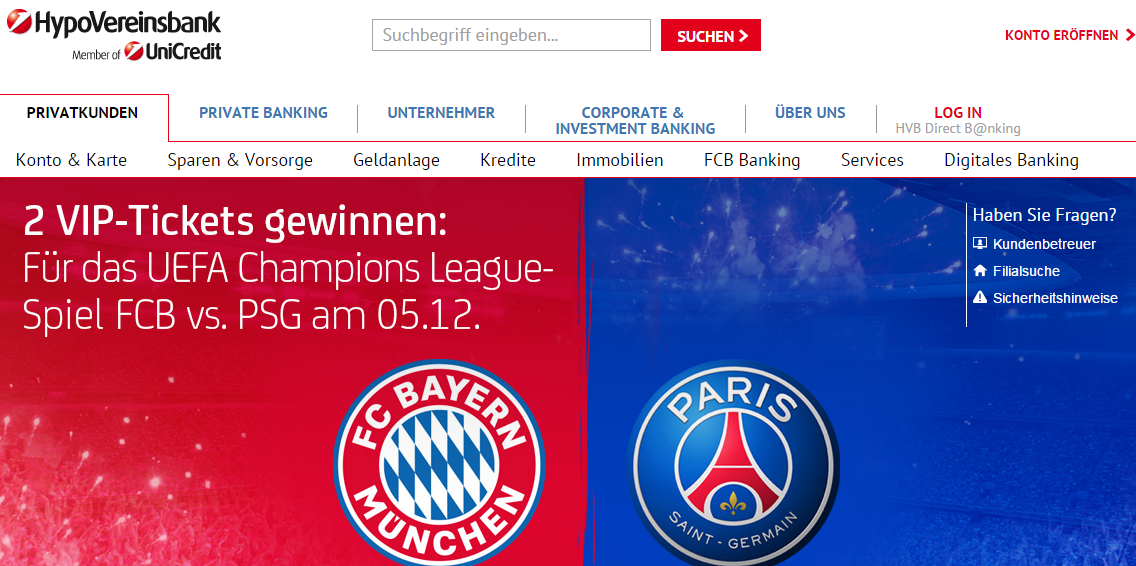The height and width of the screenshot is (566, 1136).
Task: Open the Konto eröffnen link
Action: (x=1061, y=35)
